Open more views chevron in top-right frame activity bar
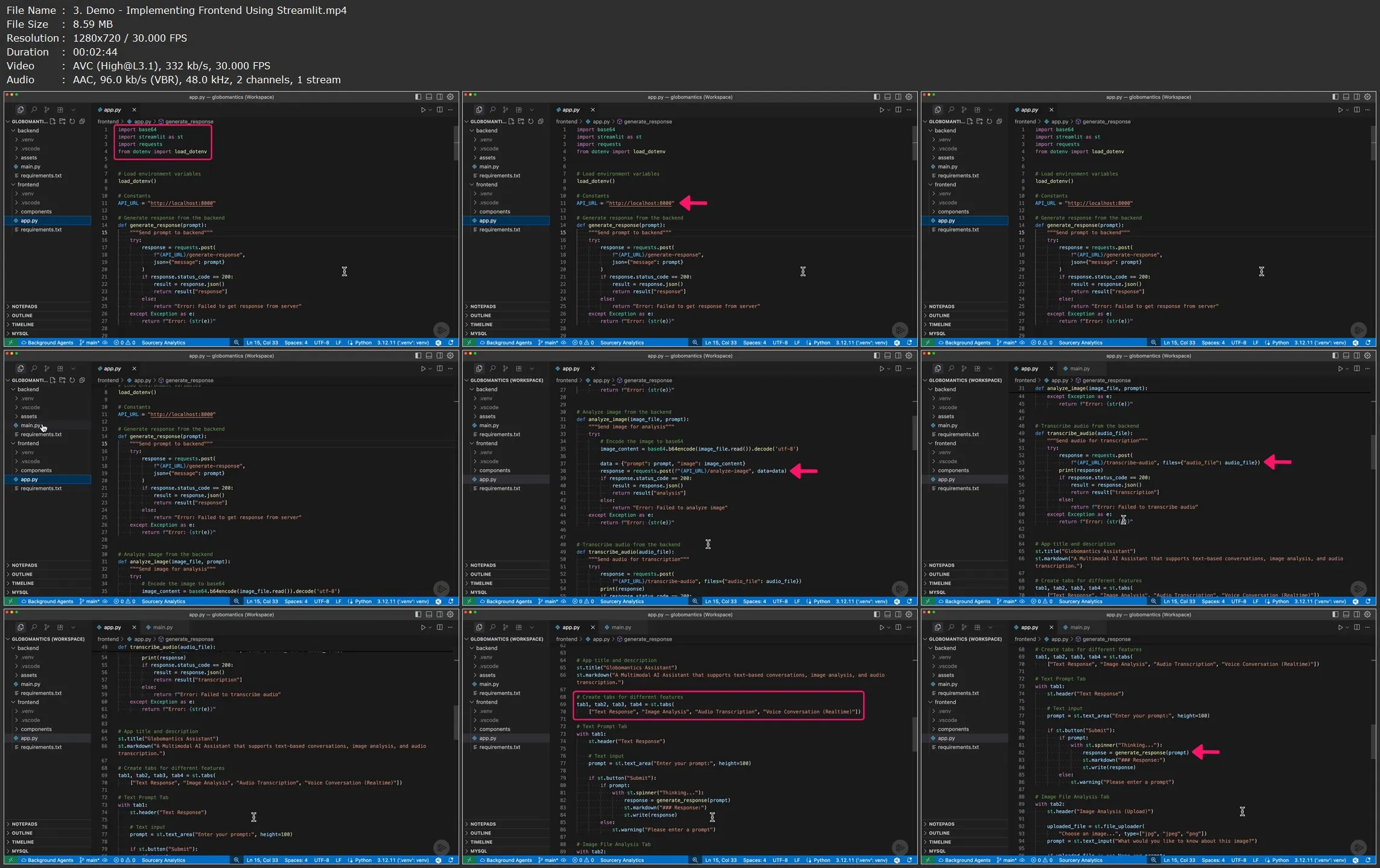The image size is (1380, 868). coord(991,110)
